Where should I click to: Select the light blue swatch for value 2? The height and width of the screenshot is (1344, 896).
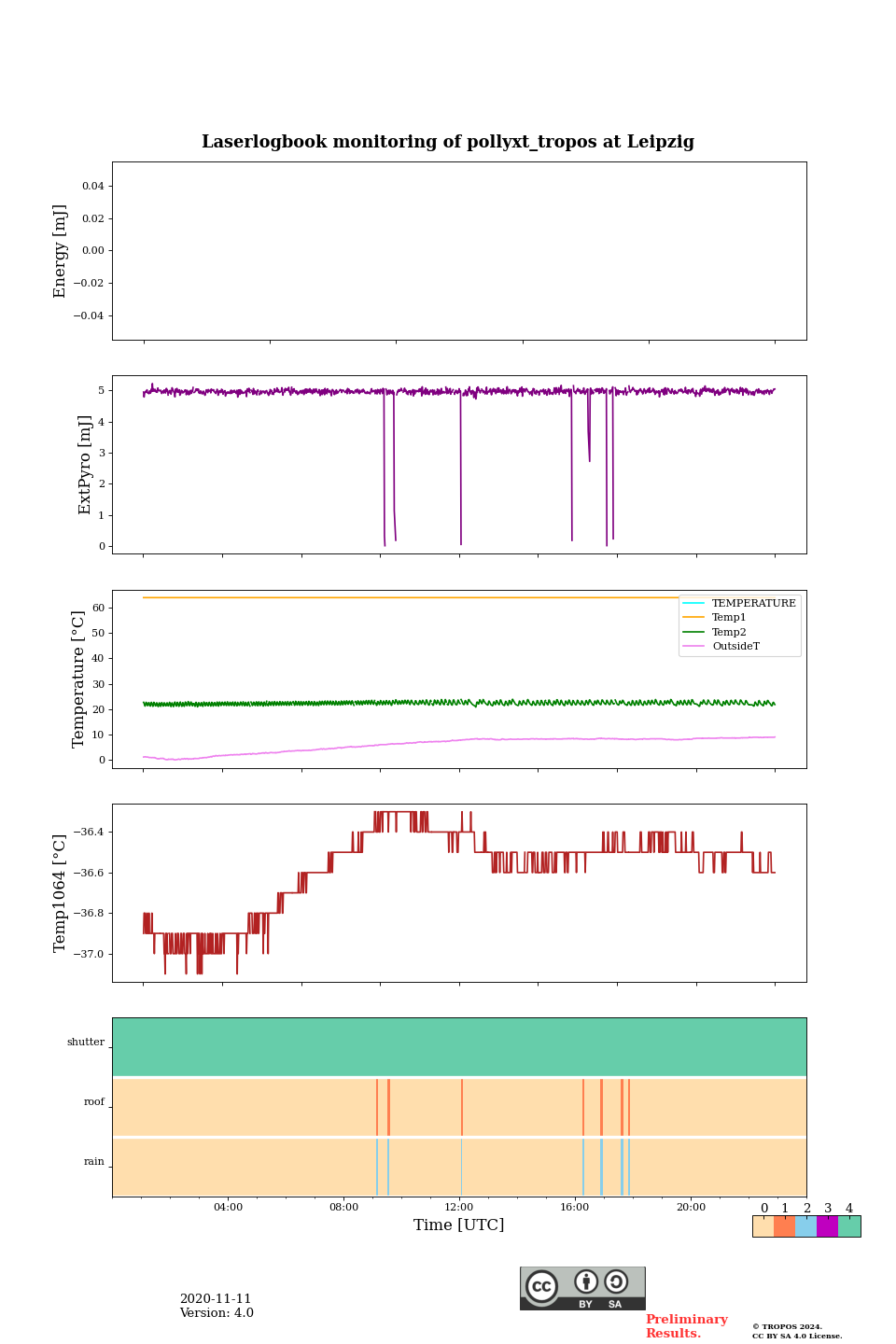(805, 1226)
